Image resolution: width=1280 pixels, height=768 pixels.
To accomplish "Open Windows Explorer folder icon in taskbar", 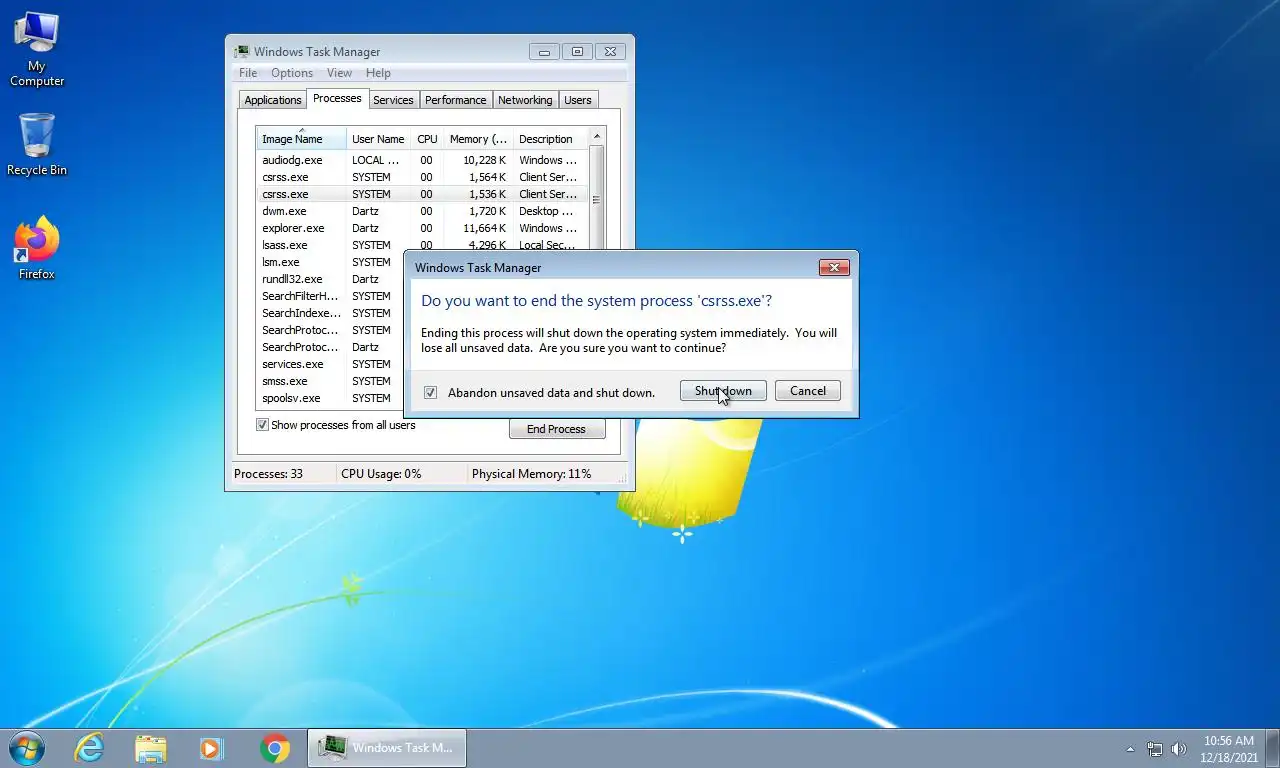I will [x=151, y=748].
